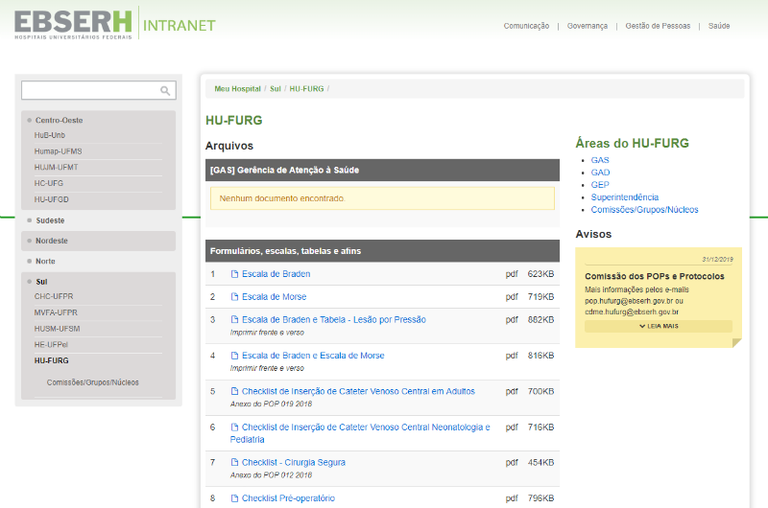This screenshot has height=508, width=768.
Task: Click the file icon next to Escala de Morse
Action: 235,297
